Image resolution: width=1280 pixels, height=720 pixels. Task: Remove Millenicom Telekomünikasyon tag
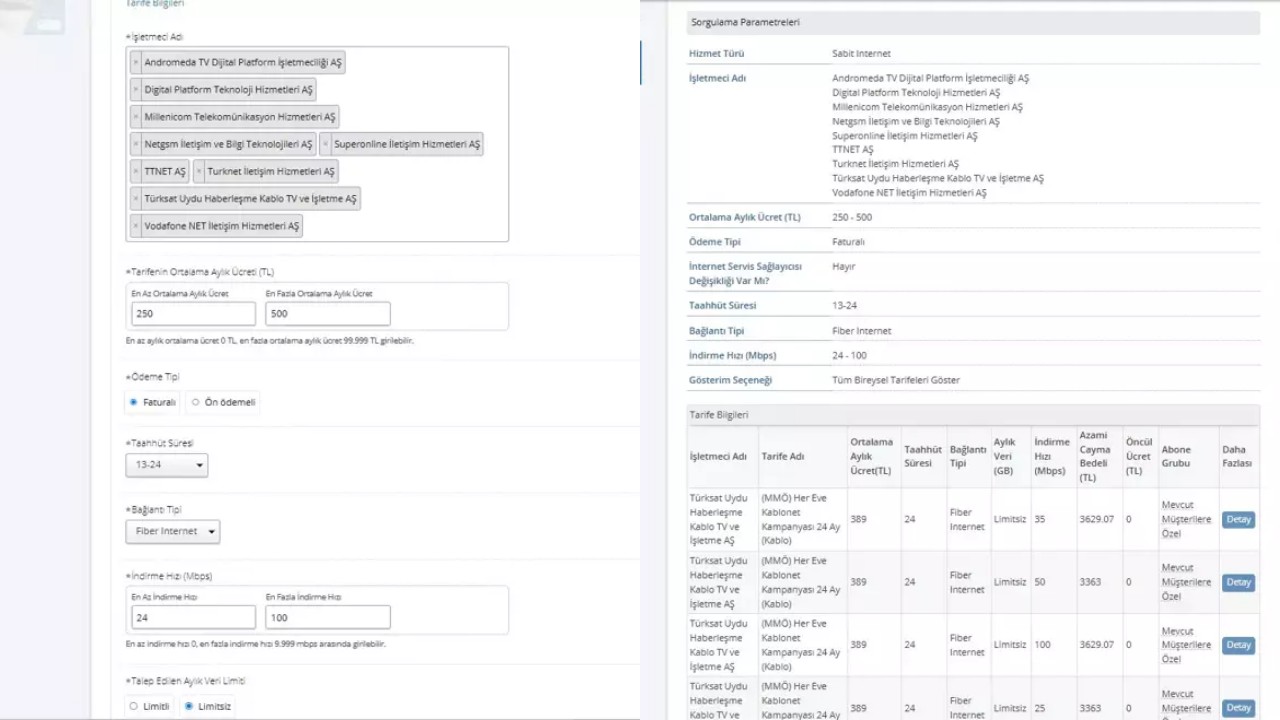pos(136,117)
